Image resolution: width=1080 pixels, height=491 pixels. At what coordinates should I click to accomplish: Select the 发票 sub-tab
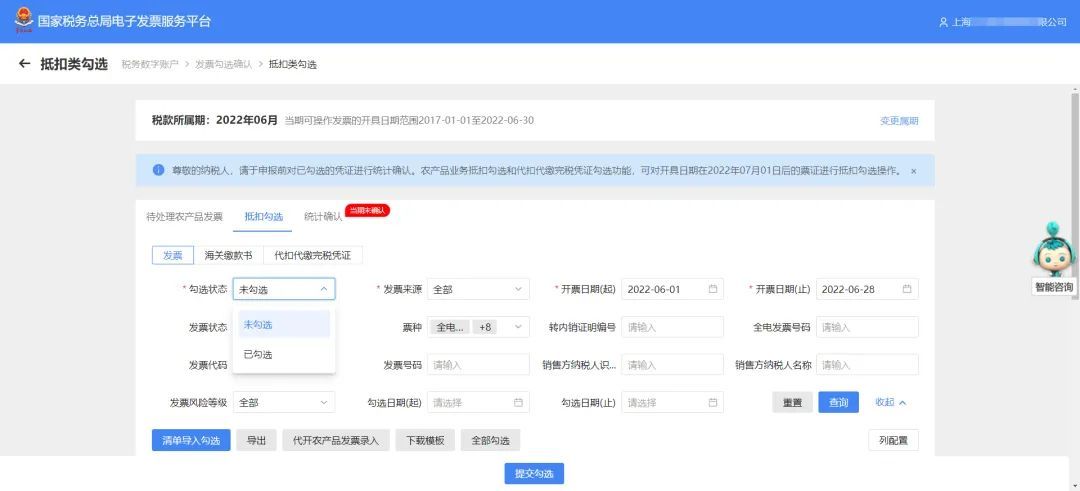(x=173, y=255)
